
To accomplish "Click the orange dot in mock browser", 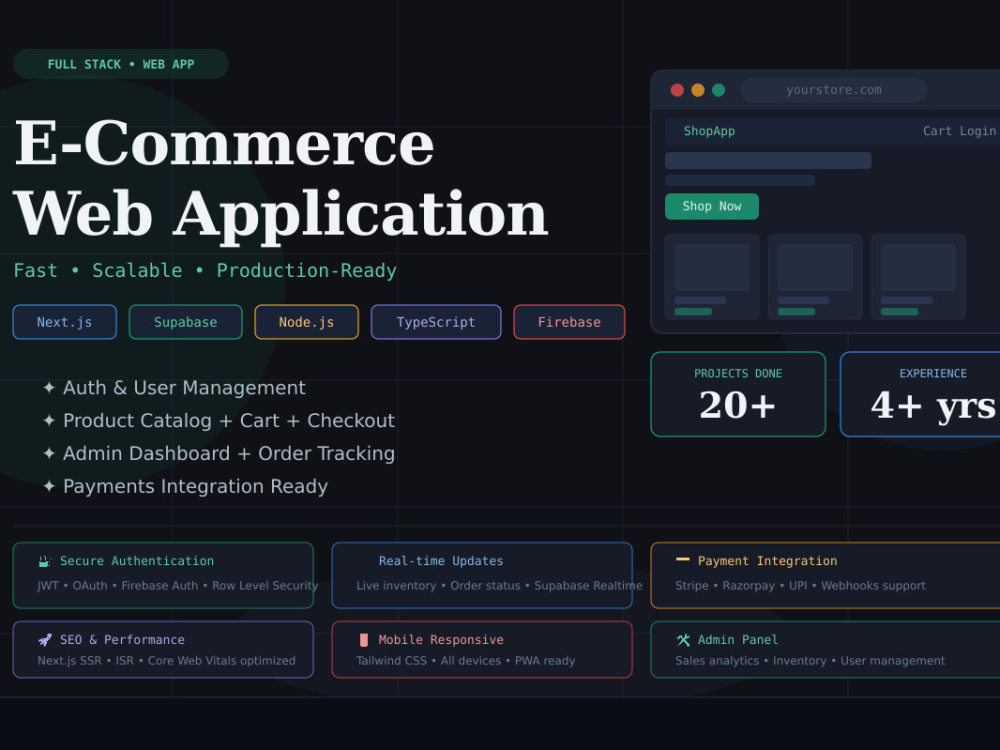I will coord(698,90).
